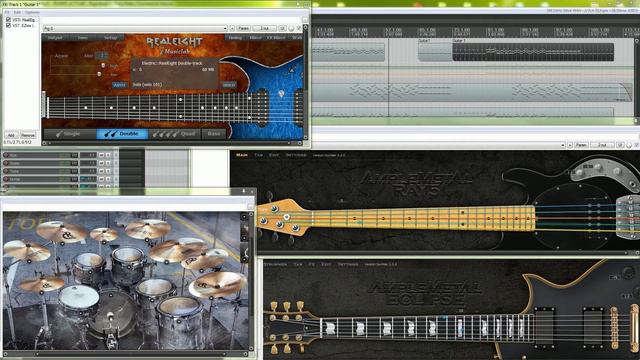Open the Edit tab in Ample Metal Eclipse

[326, 264]
